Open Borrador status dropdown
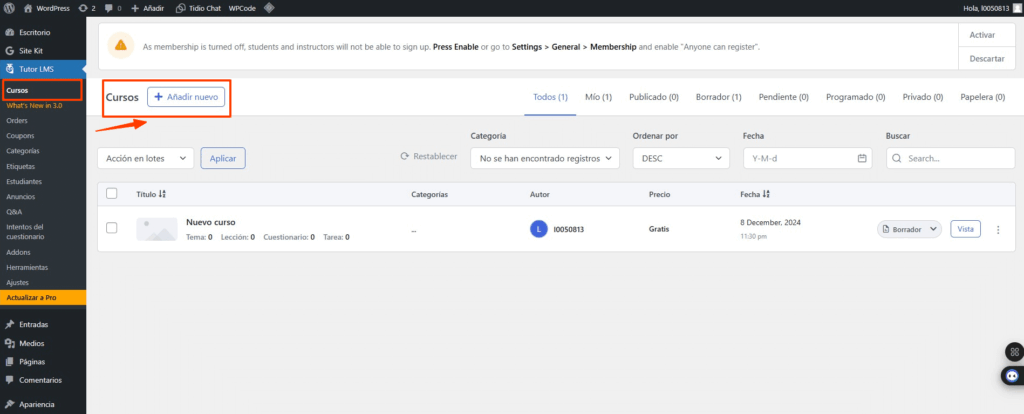1024x414 pixels. click(x=909, y=229)
